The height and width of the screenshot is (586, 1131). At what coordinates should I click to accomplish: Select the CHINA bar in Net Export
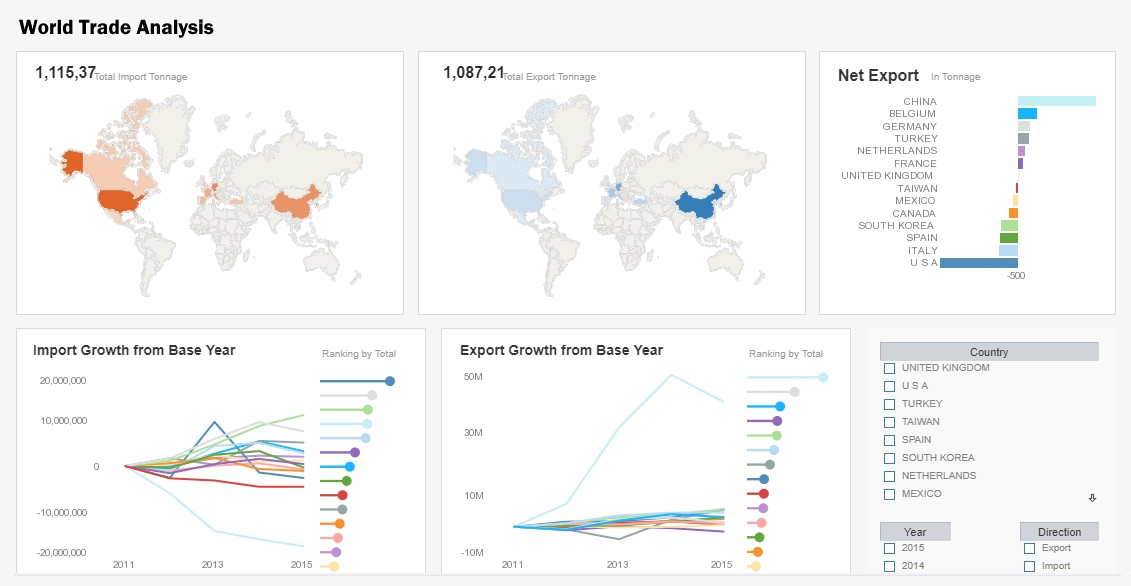[x=1056, y=101]
